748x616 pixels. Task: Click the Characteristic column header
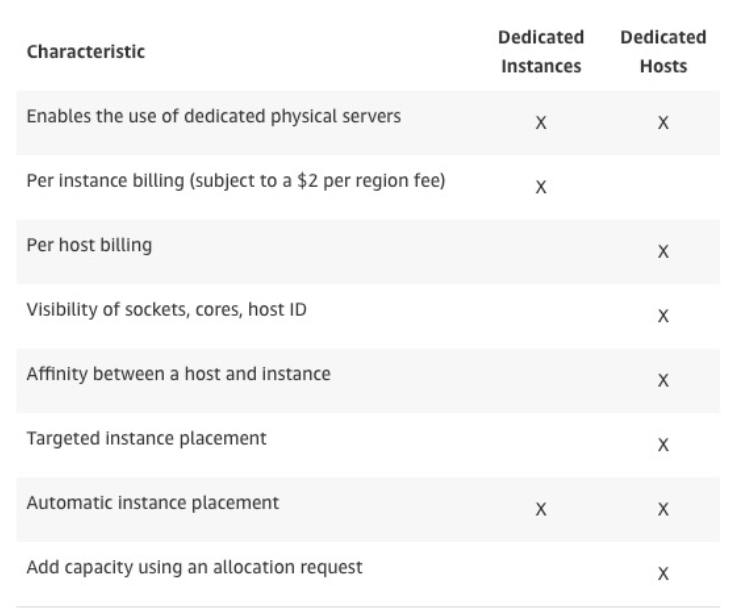[85, 54]
